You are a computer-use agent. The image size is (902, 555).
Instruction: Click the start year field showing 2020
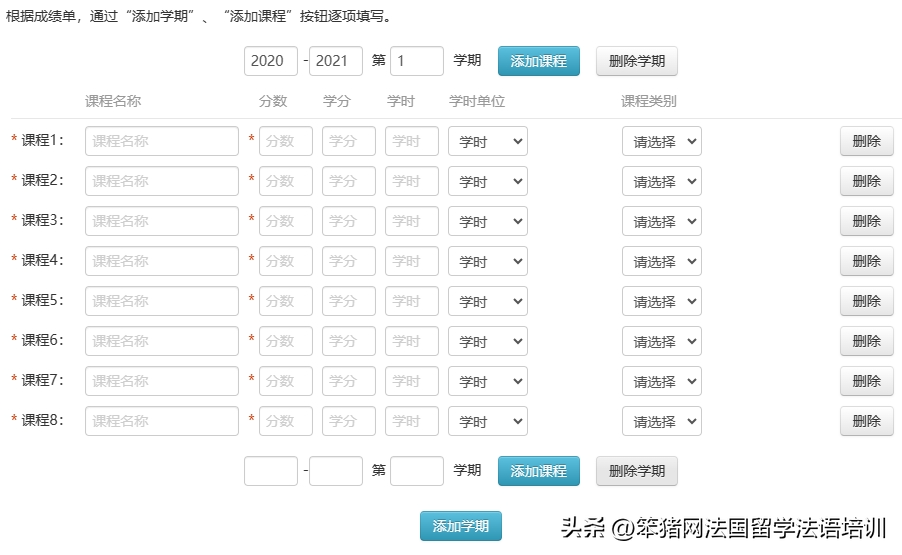click(270, 61)
